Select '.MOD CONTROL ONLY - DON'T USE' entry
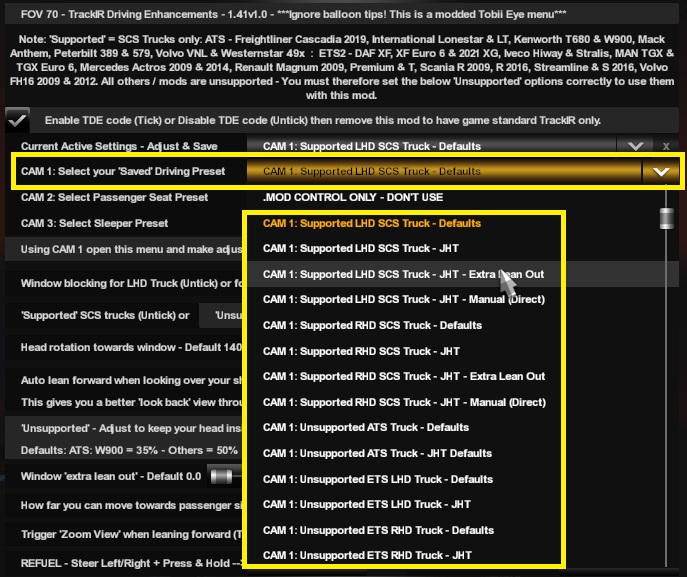This screenshot has height=577, width=687. click(353, 197)
